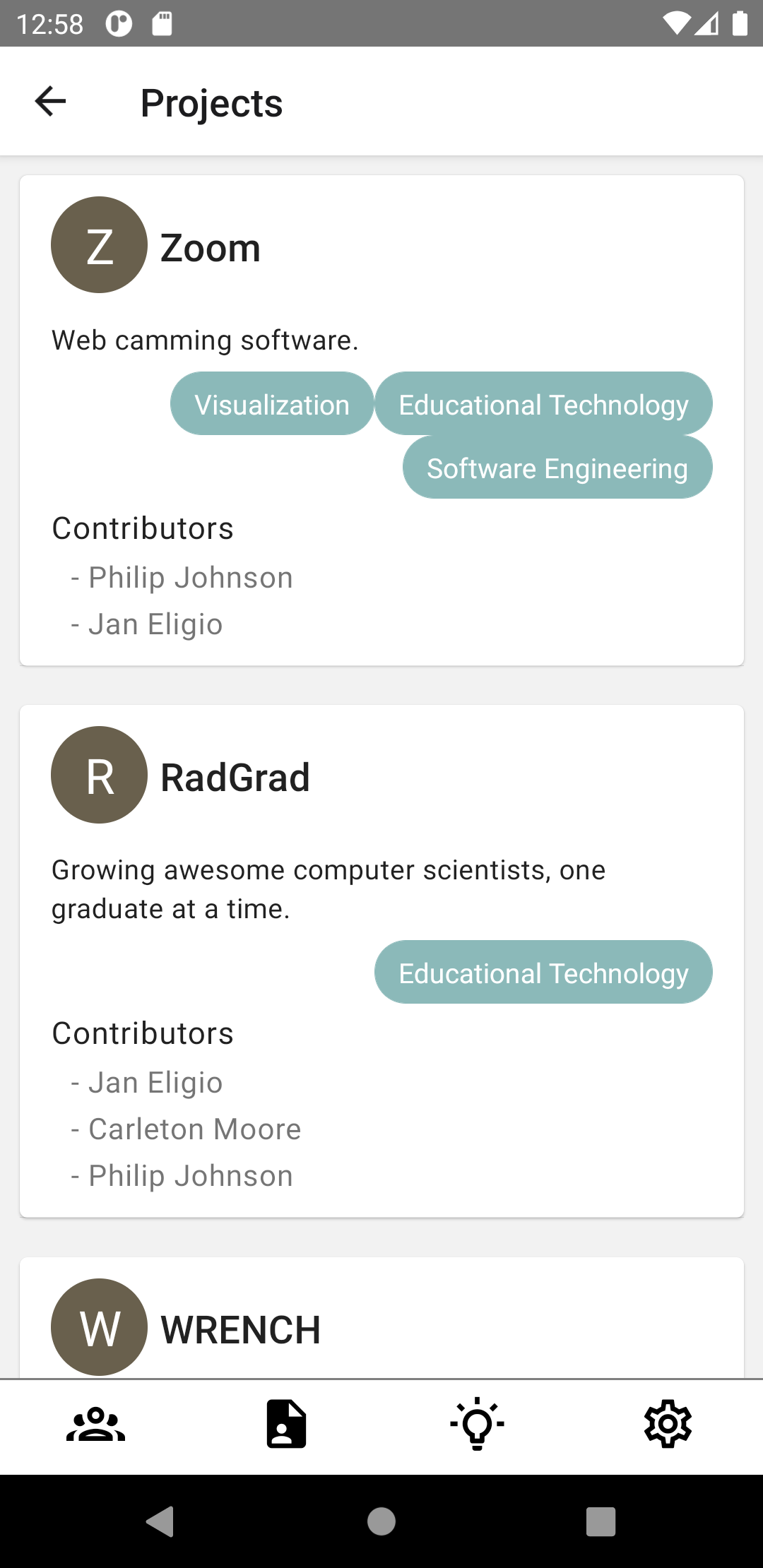The image size is (763, 1568).
Task: Open settings gear in bottom navigation
Action: click(668, 1424)
